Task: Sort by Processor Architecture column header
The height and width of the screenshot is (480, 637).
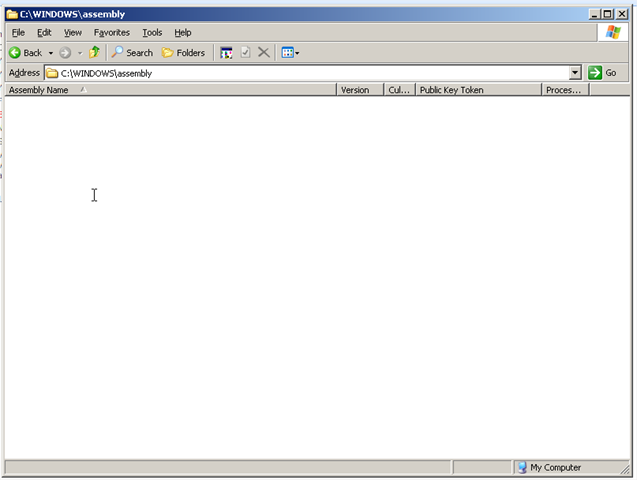Action: pyautogui.click(x=566, y=90)
